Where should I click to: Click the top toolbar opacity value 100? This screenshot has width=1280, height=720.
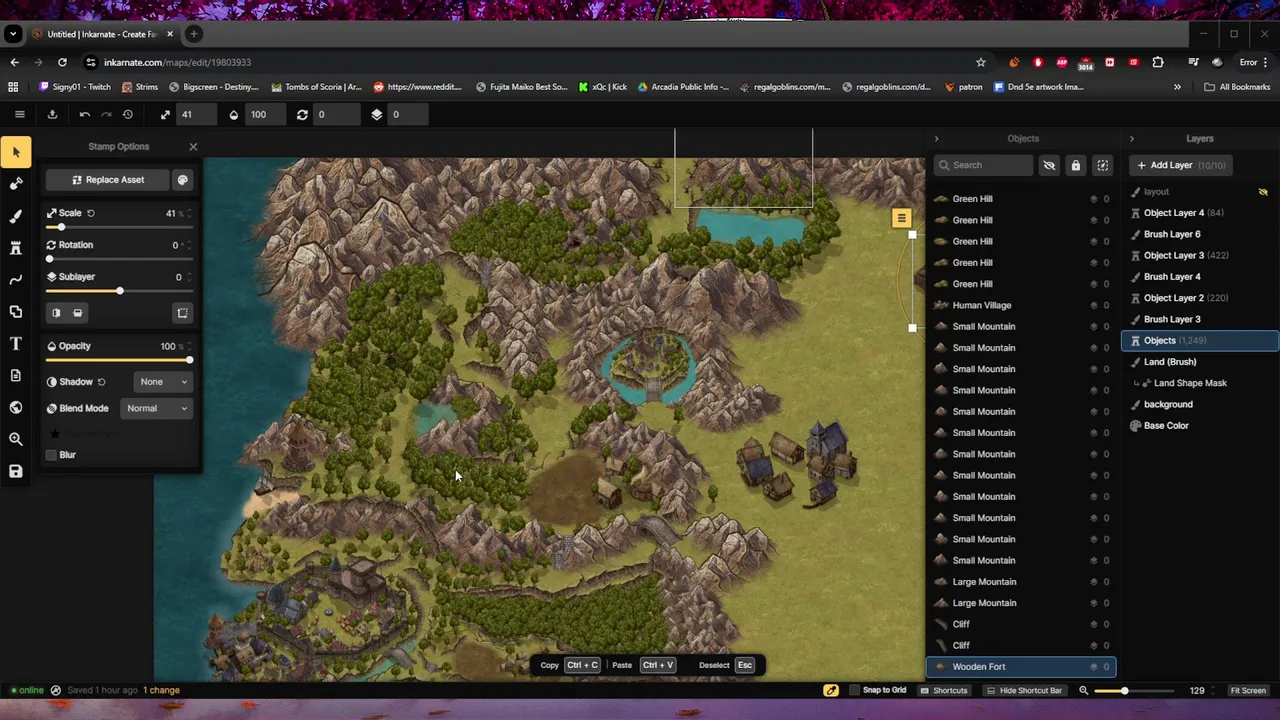click(x=267, y=114)
